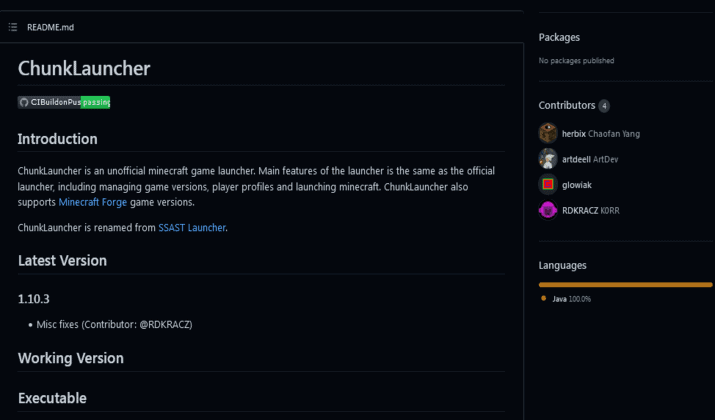Open the glowiak profile link

click(x=576, y=185)
